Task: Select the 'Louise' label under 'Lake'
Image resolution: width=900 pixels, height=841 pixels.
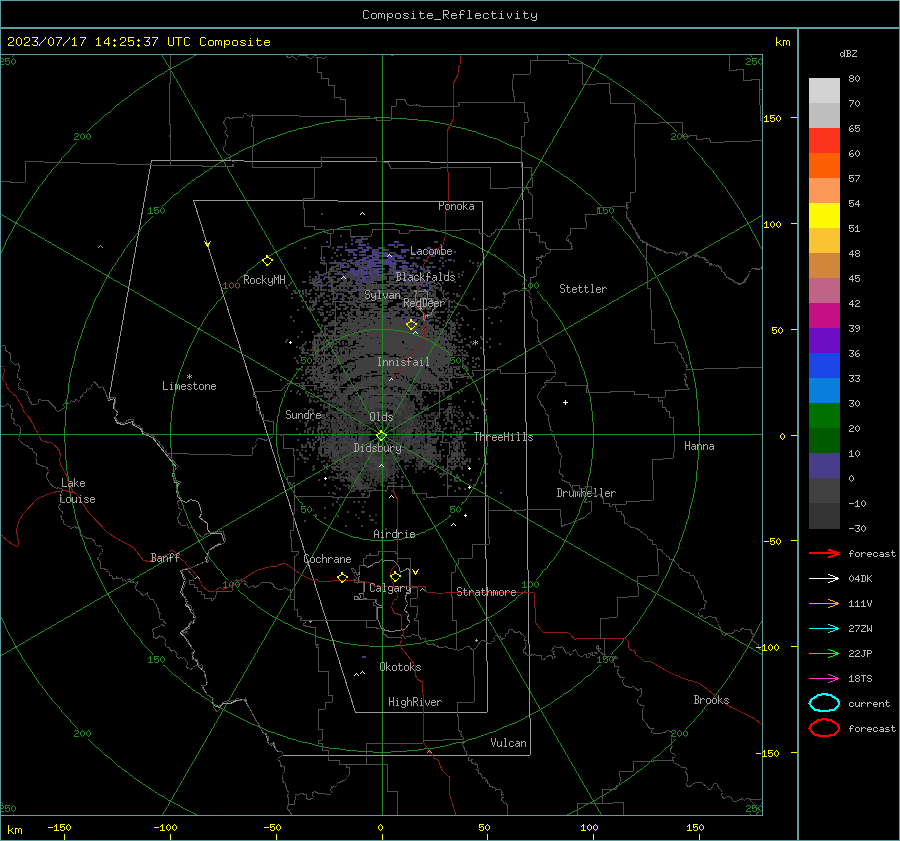Action: click(x=77, y=499)
